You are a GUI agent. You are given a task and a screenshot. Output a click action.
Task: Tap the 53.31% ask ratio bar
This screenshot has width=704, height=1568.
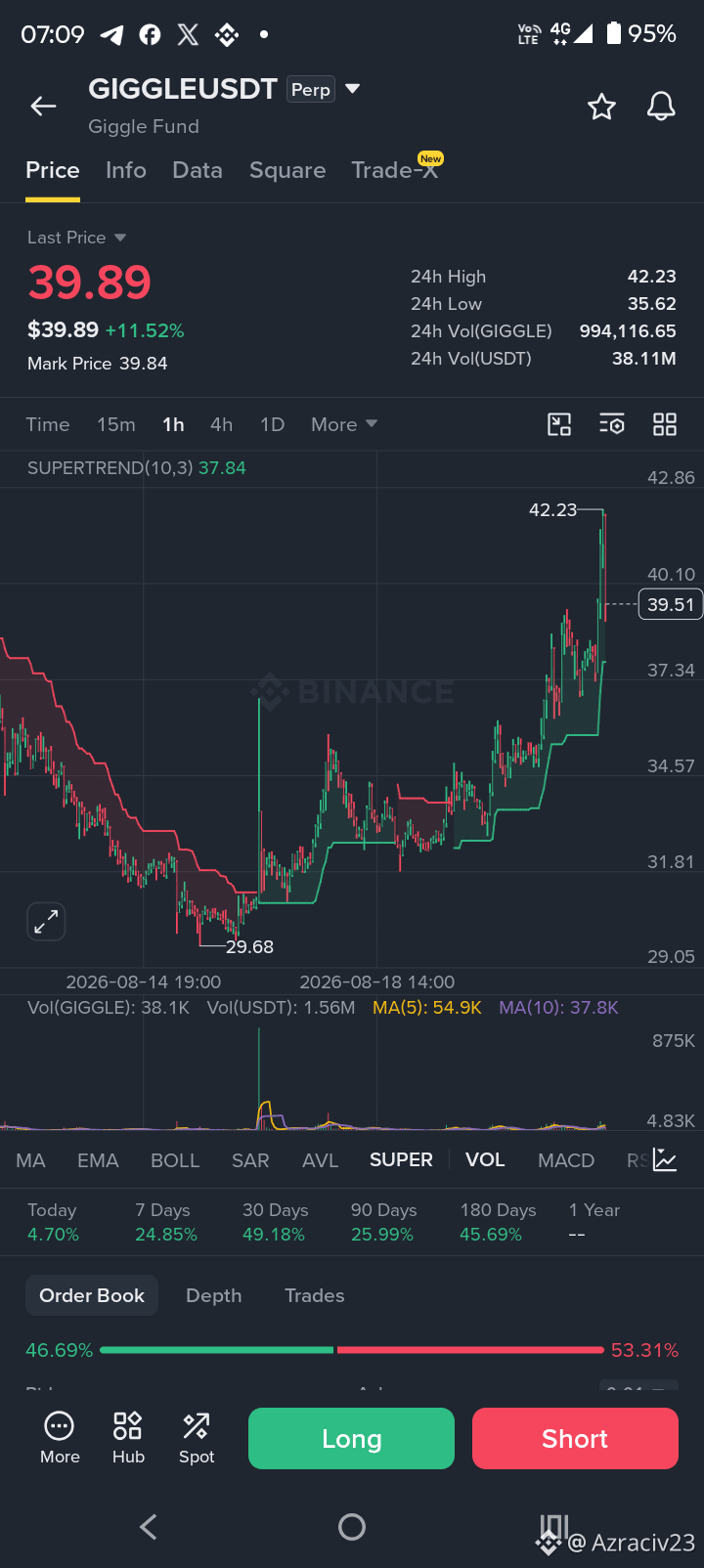point(470,1350)
